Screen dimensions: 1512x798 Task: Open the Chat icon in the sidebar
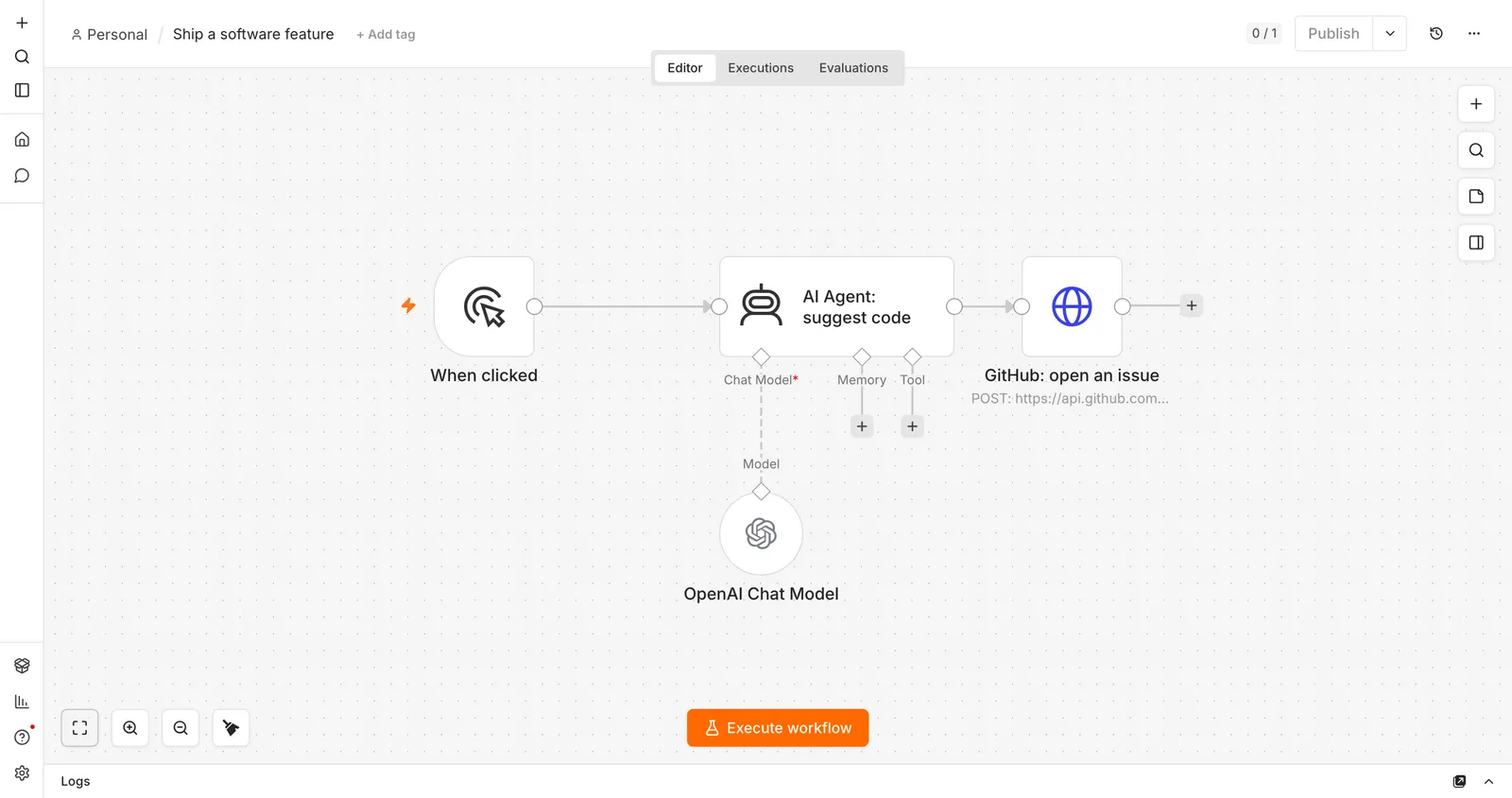pyautogui.click(x=22, y=176)
